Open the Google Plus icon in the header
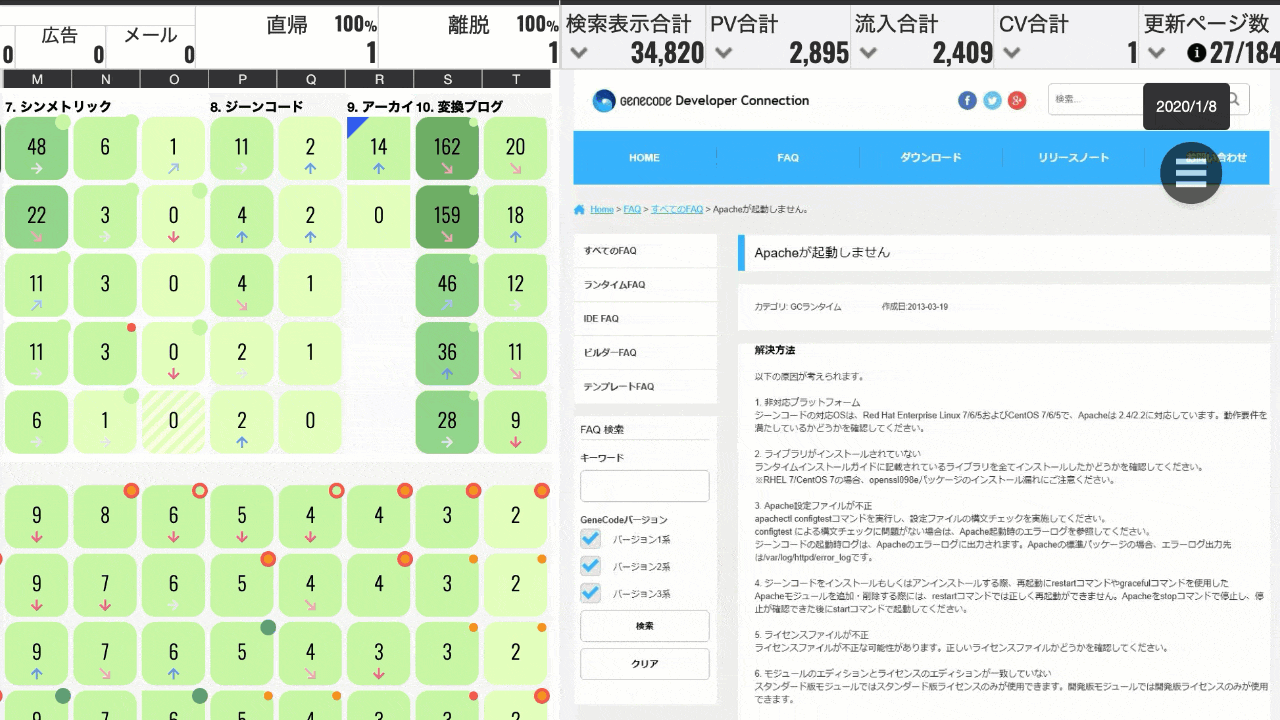 [1017, 100]
